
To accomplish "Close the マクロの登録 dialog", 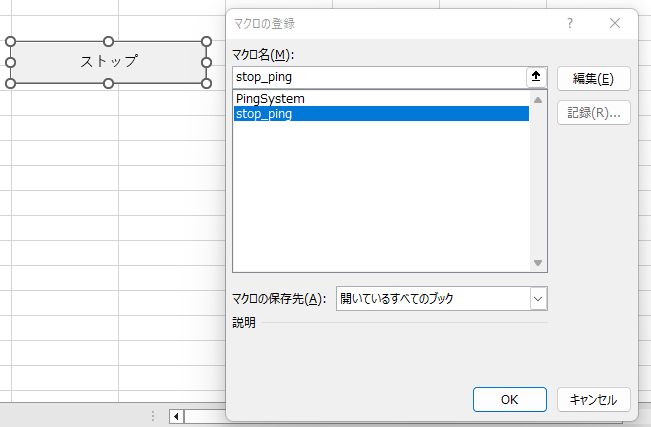I will coord(614,23).
